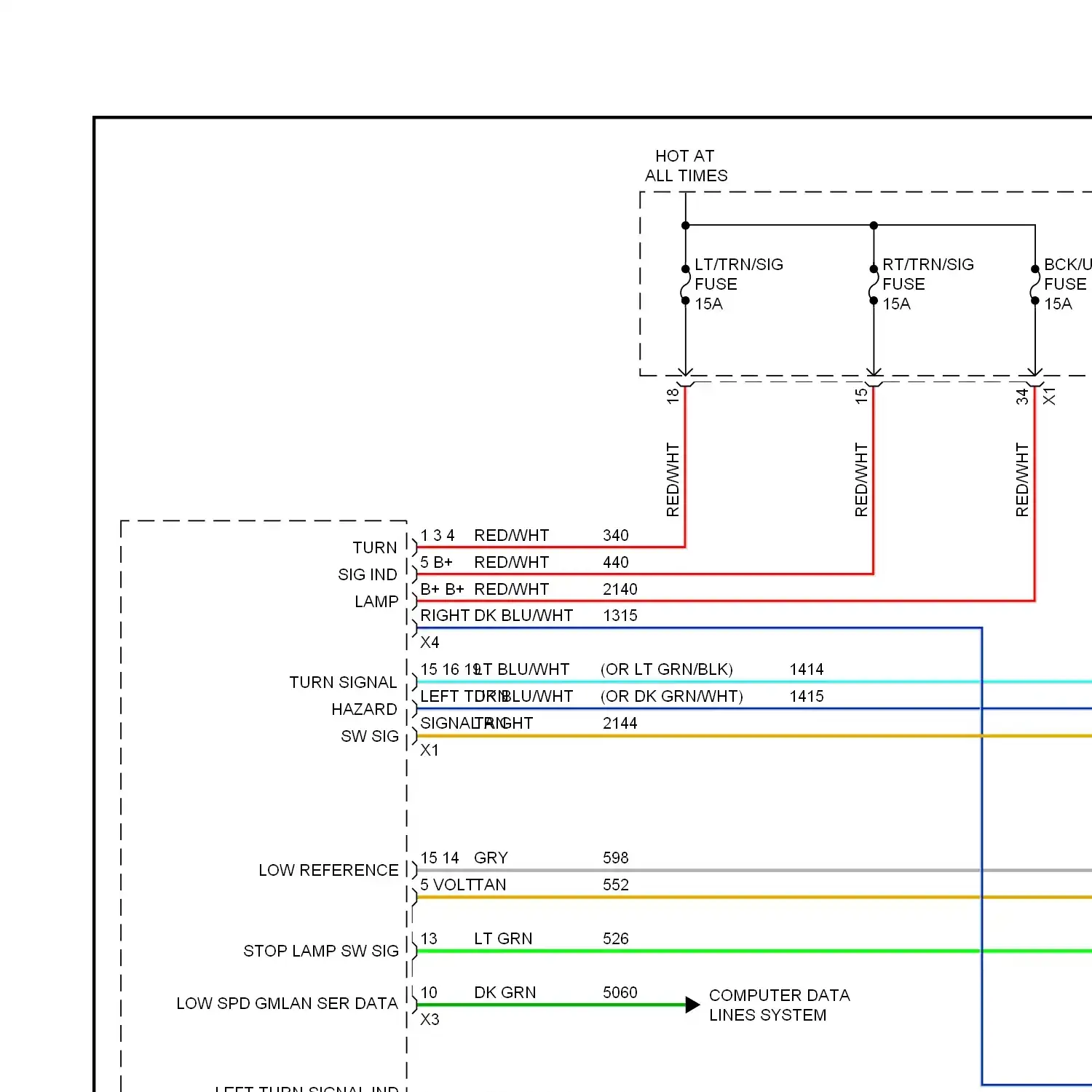Click the arrowhead pointing to Computer Data Lines
Image resolution: width=1092 pixels, height=1092 pixels.
pos(693,1005)
